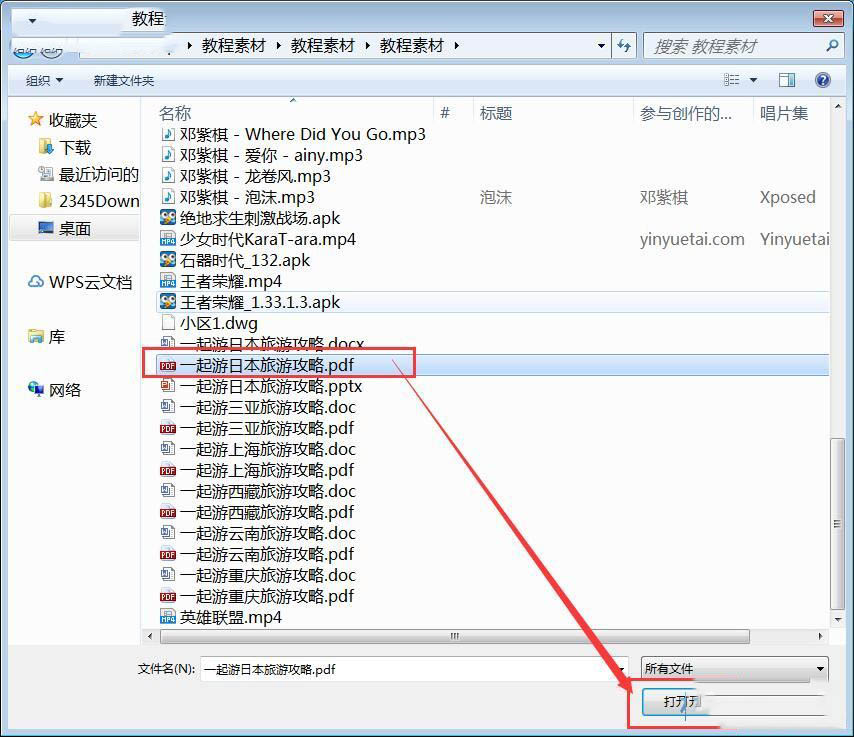The image size is (854, 737).
Task: Sort by # column header
Action: 445,113
